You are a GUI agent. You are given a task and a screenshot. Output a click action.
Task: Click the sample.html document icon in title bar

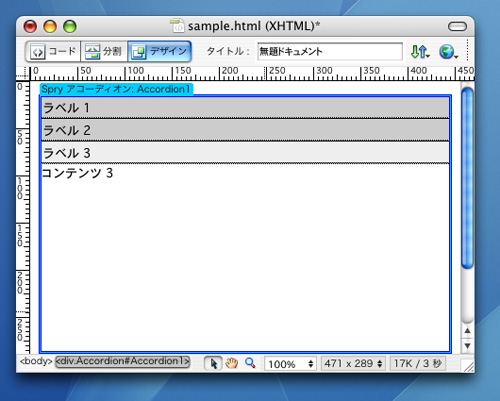tap(177, 26)
